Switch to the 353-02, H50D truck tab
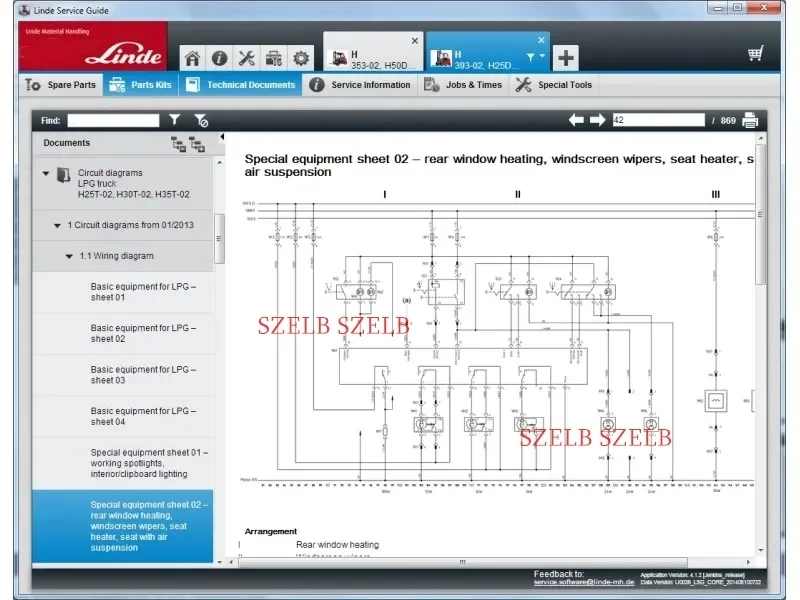The image size is (800, 600). coord(374,52)
